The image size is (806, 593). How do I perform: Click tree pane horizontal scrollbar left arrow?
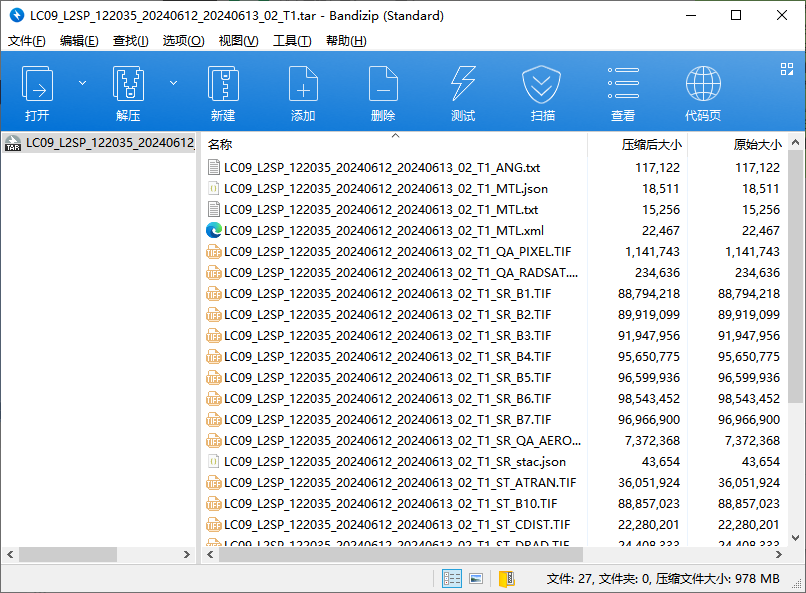click(10, 554)
